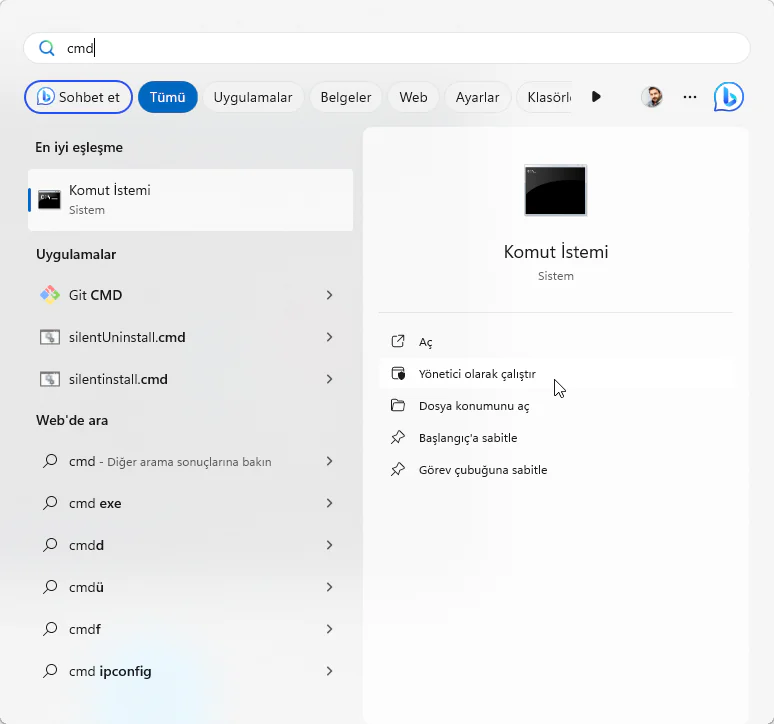Switch to the cut-off Klasörler filter tab
This screenshot has width=774, height=724.
(x=545, y=97)
